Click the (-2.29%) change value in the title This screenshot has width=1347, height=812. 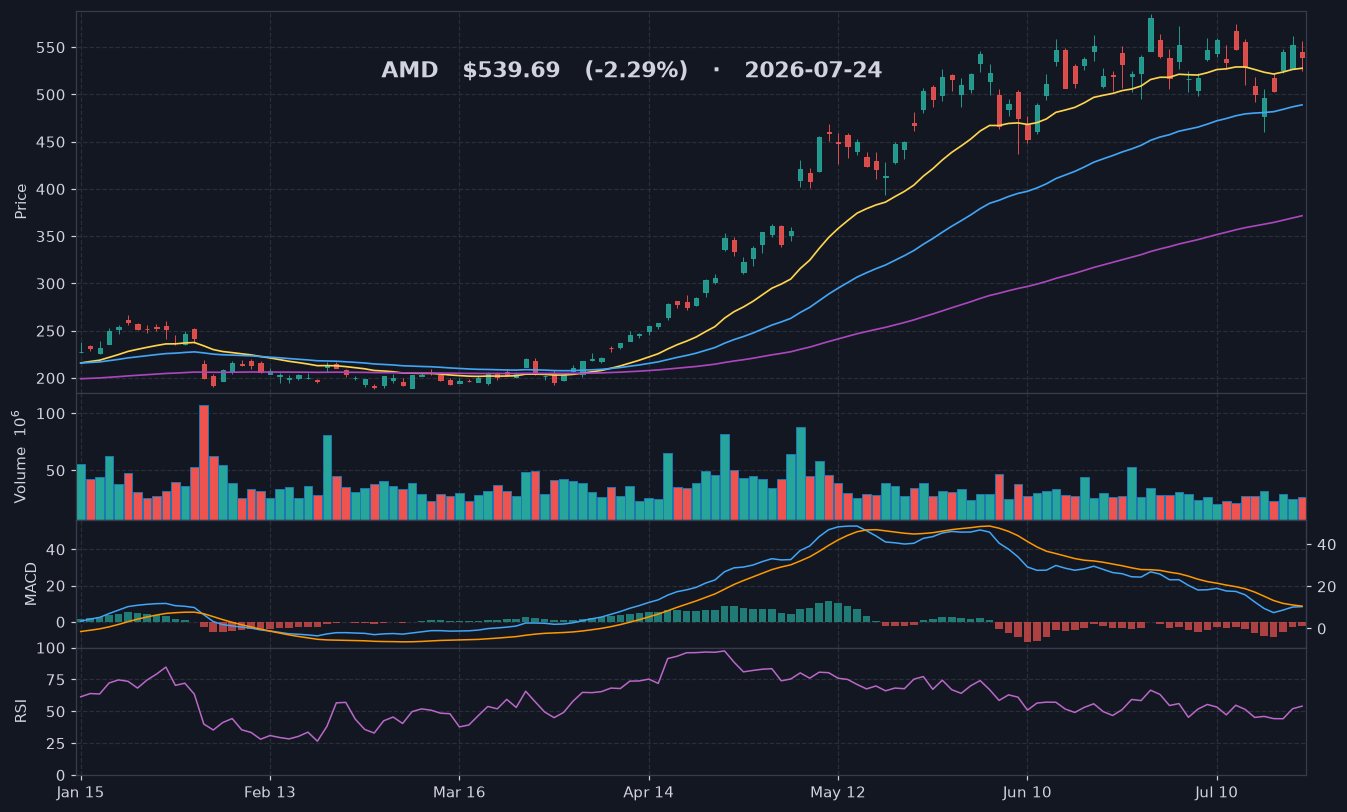(636, 71)
